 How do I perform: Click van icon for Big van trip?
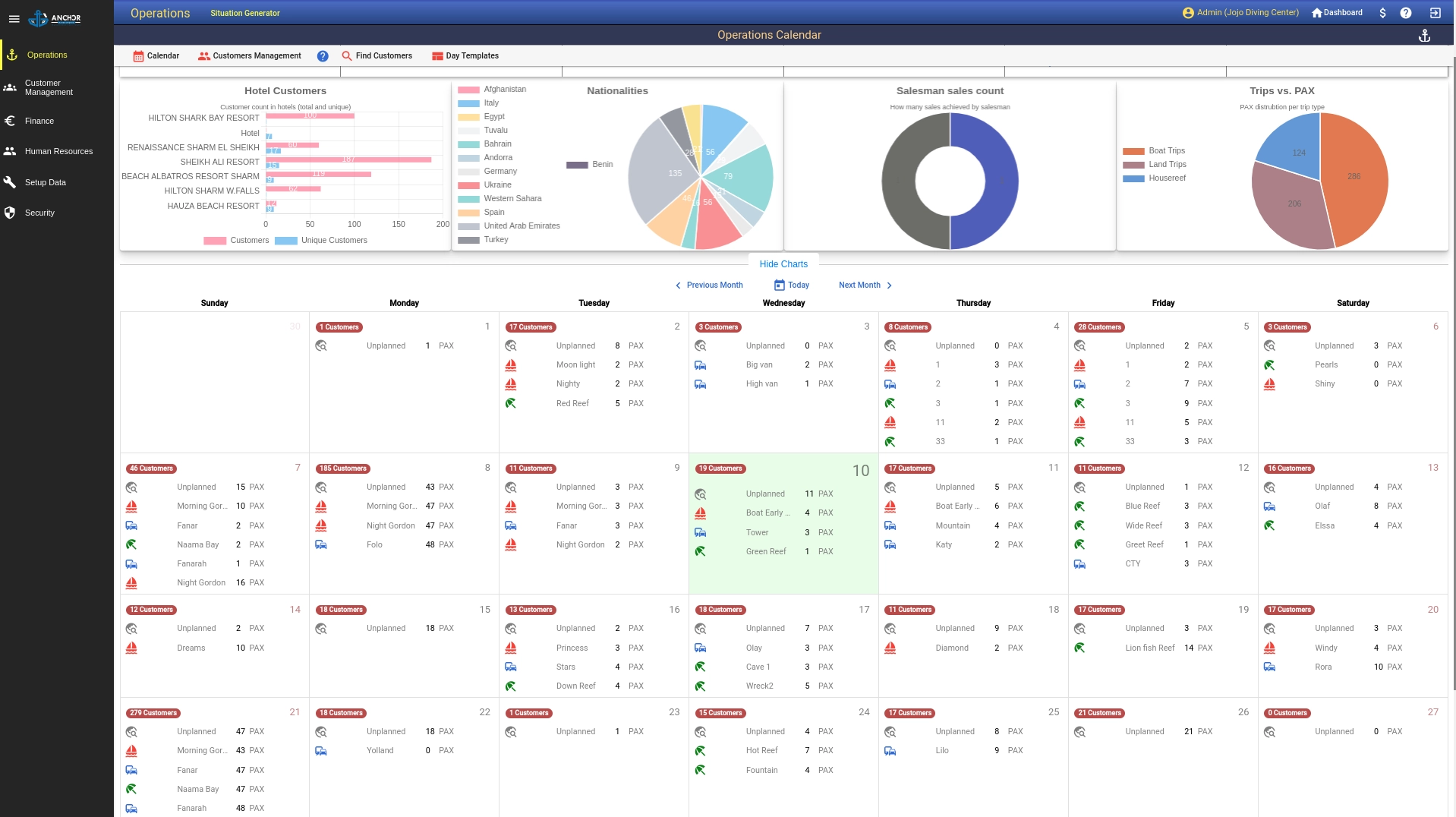point(701,365)
